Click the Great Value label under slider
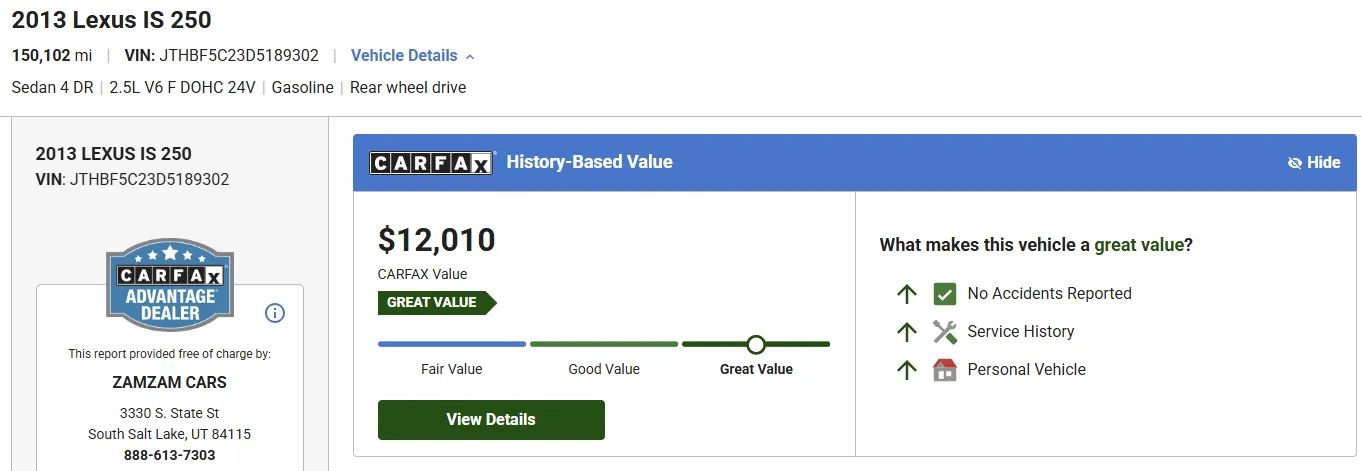The width and height of the screenshot is (1362, 471). (x=756, y=369)
